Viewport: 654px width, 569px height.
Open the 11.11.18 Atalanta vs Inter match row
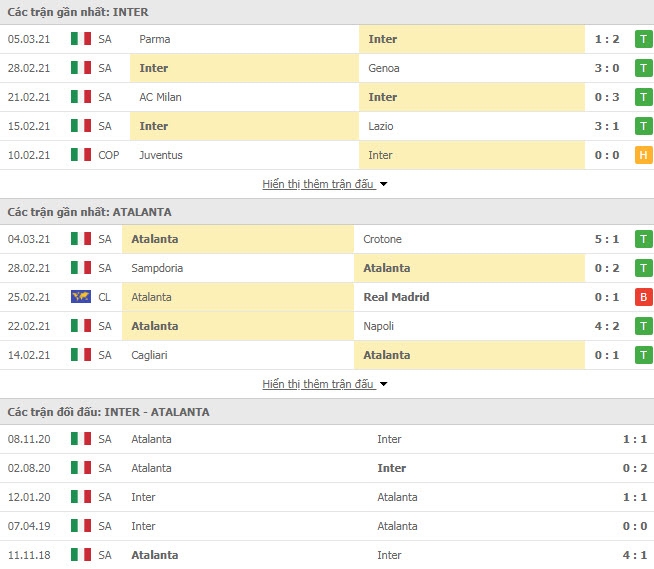coord(327,555)
